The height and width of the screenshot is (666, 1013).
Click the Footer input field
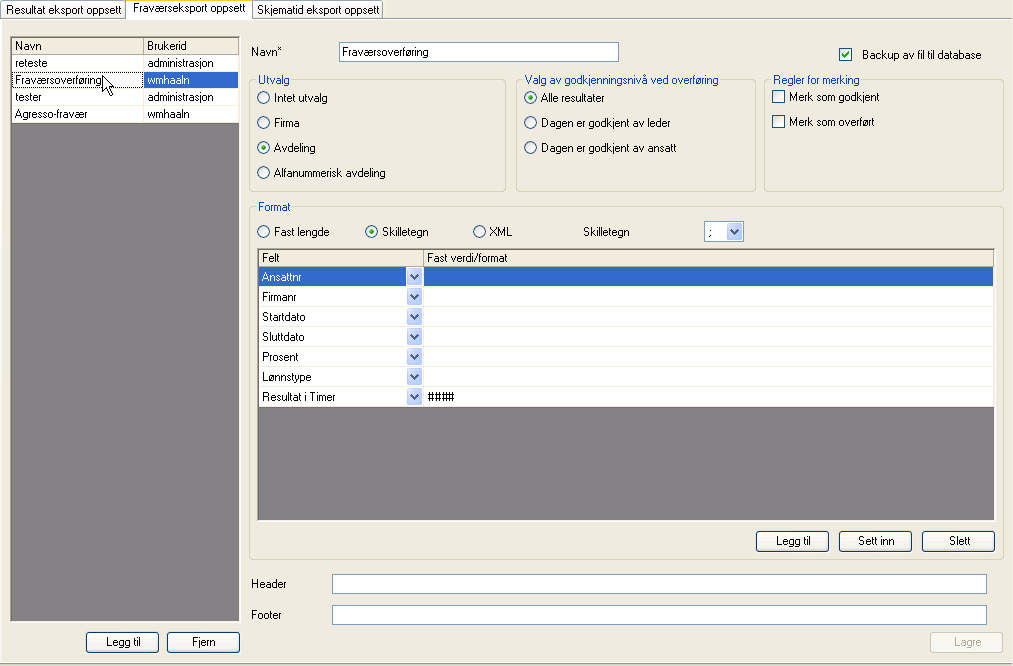[660, 615]
